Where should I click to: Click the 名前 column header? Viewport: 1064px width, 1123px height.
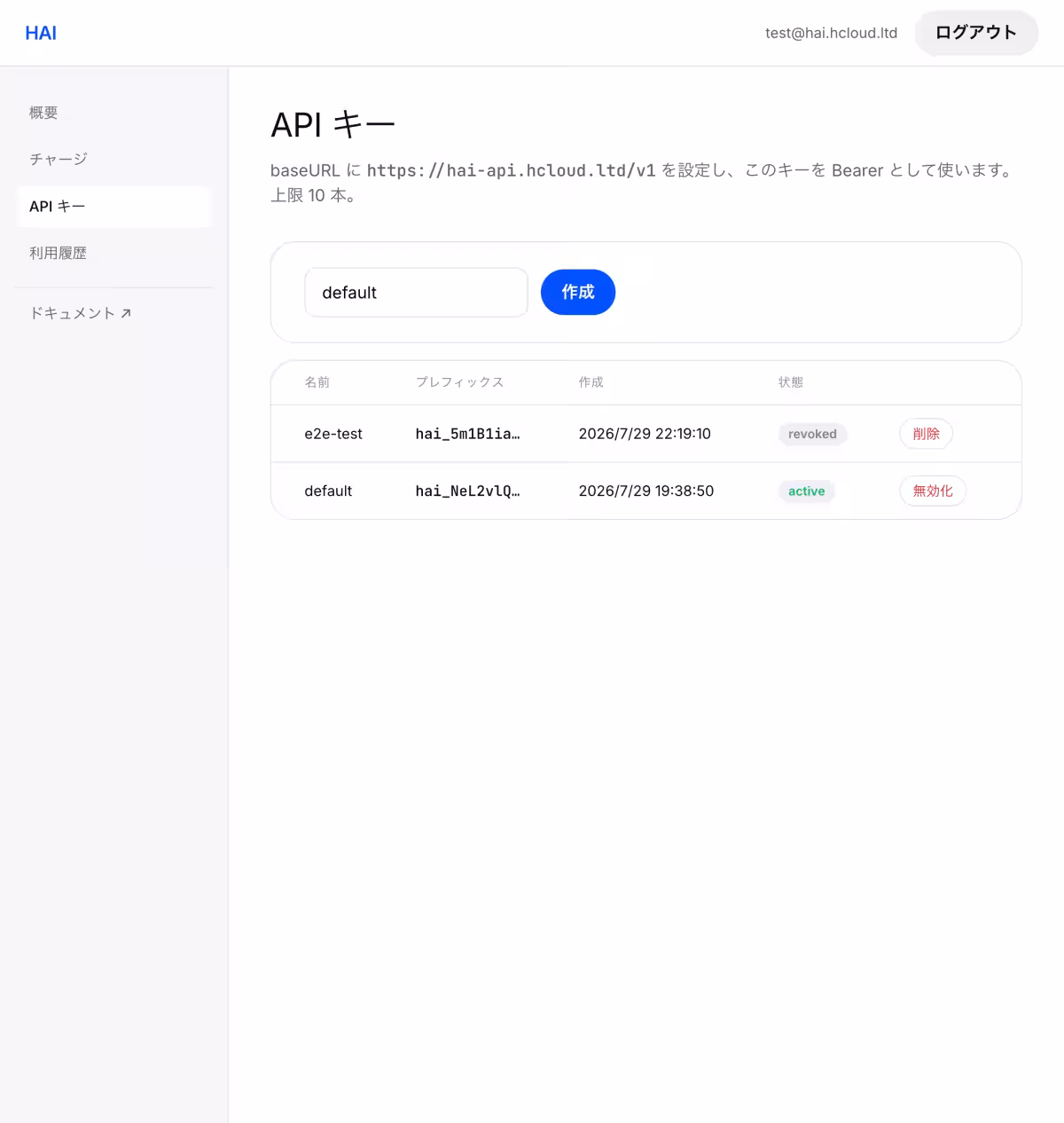(x=317, y=382)
